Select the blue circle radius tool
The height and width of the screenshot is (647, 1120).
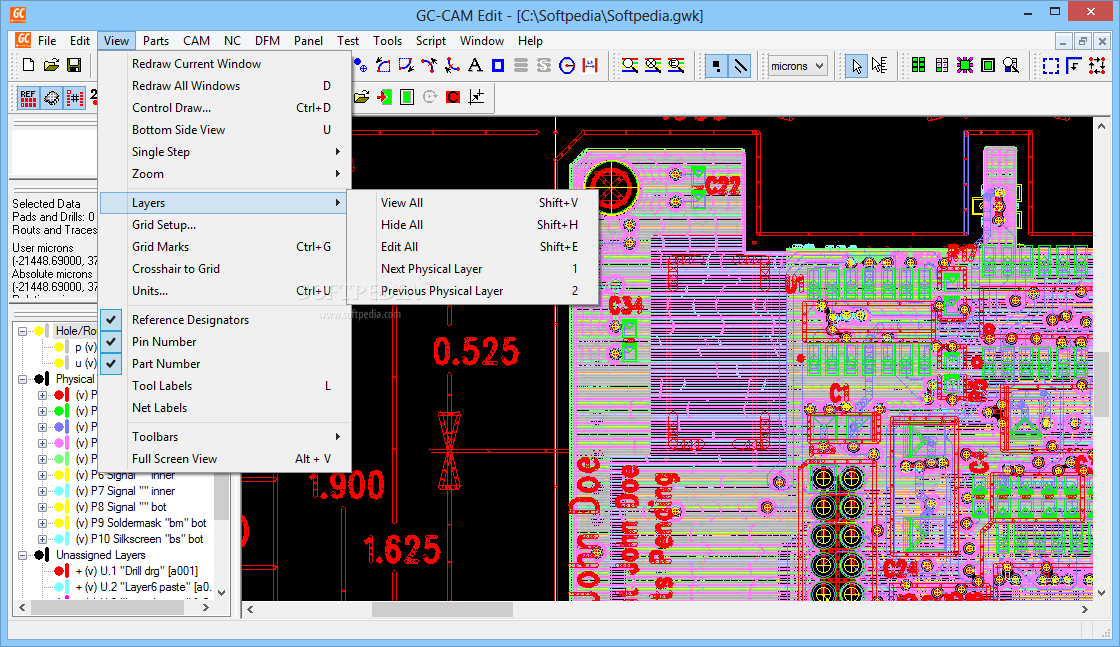coord(566,66)
